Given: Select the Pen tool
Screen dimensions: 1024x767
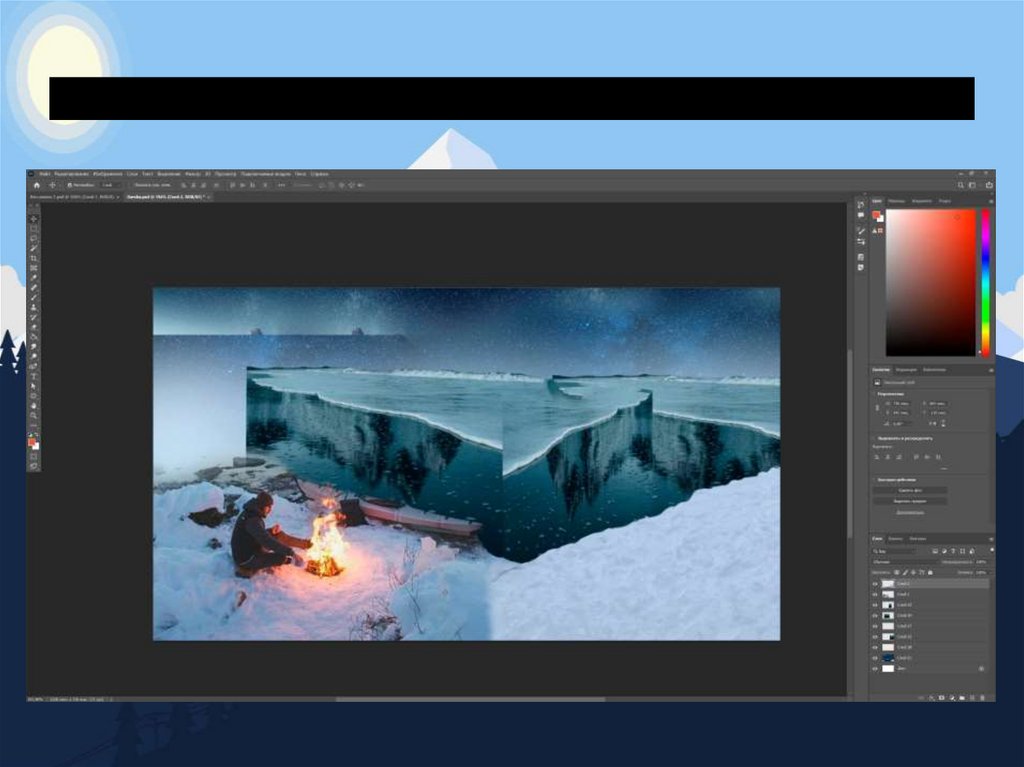Looking at the screenshot, I should point(34,365).
